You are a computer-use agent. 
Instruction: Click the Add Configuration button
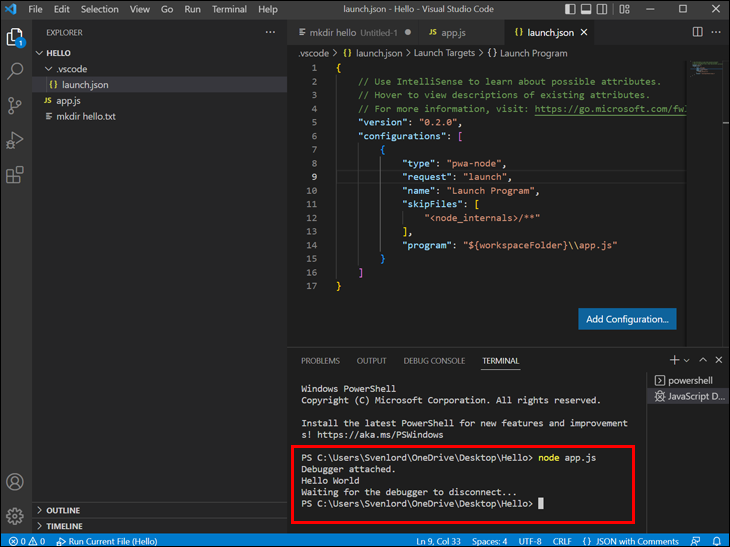point(627,319)
